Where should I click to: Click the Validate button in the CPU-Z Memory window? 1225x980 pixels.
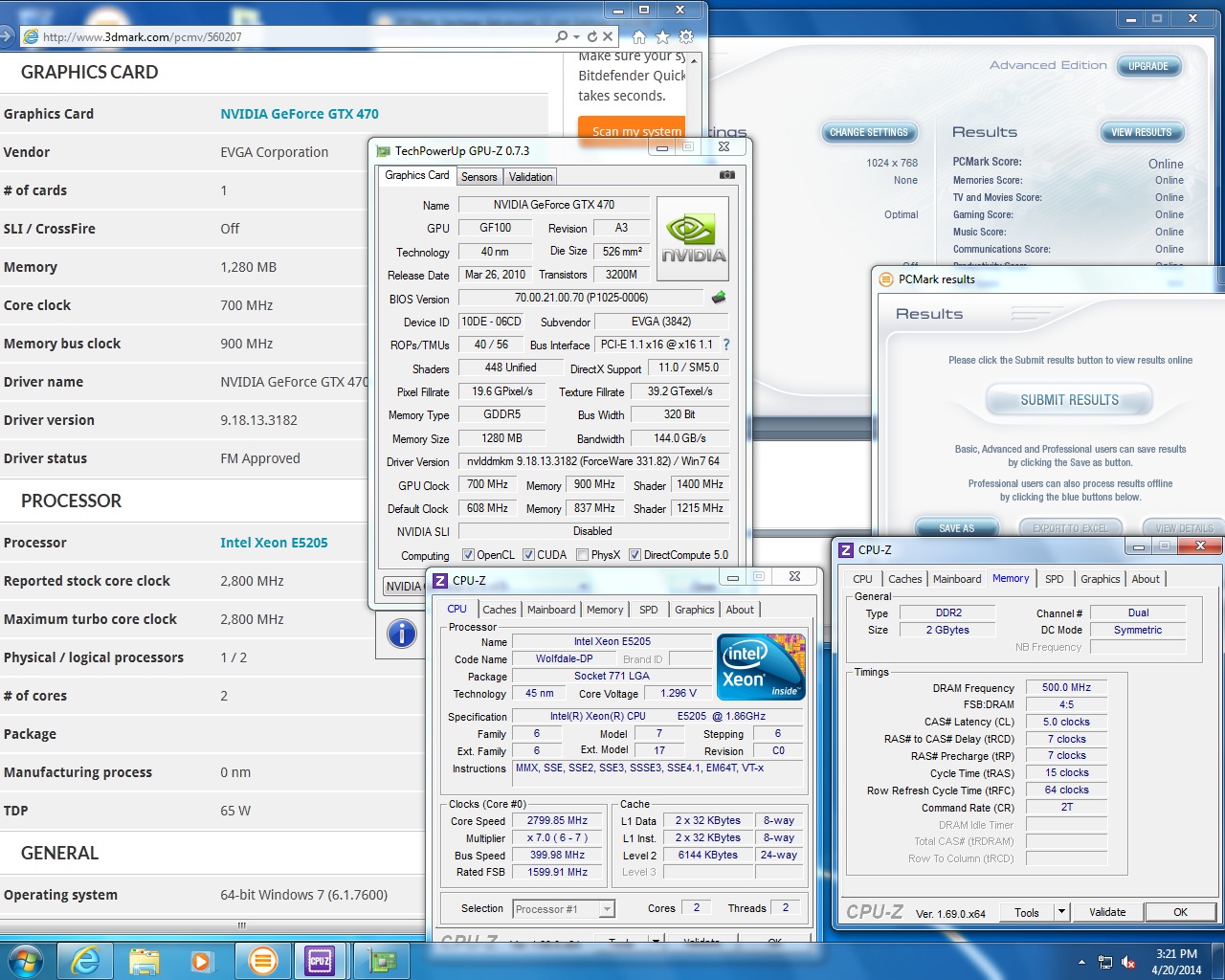1107,912
